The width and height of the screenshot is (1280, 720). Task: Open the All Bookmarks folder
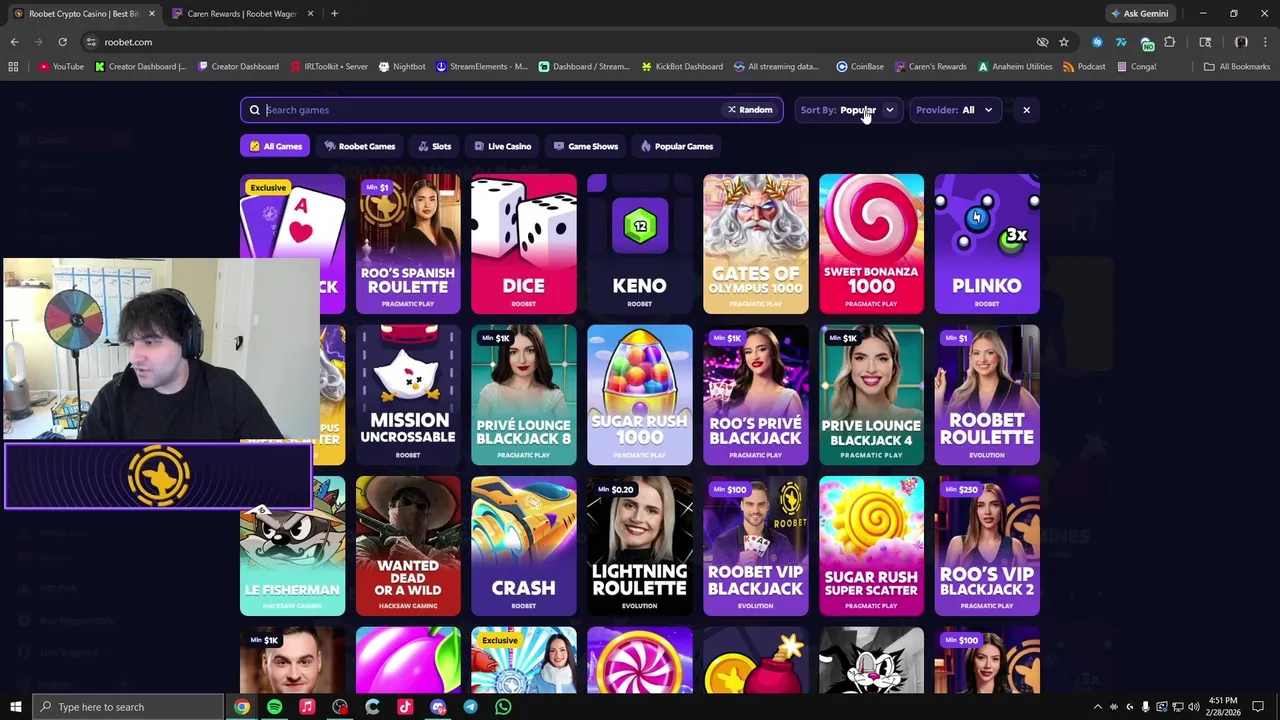click(x=1237, y=67)
